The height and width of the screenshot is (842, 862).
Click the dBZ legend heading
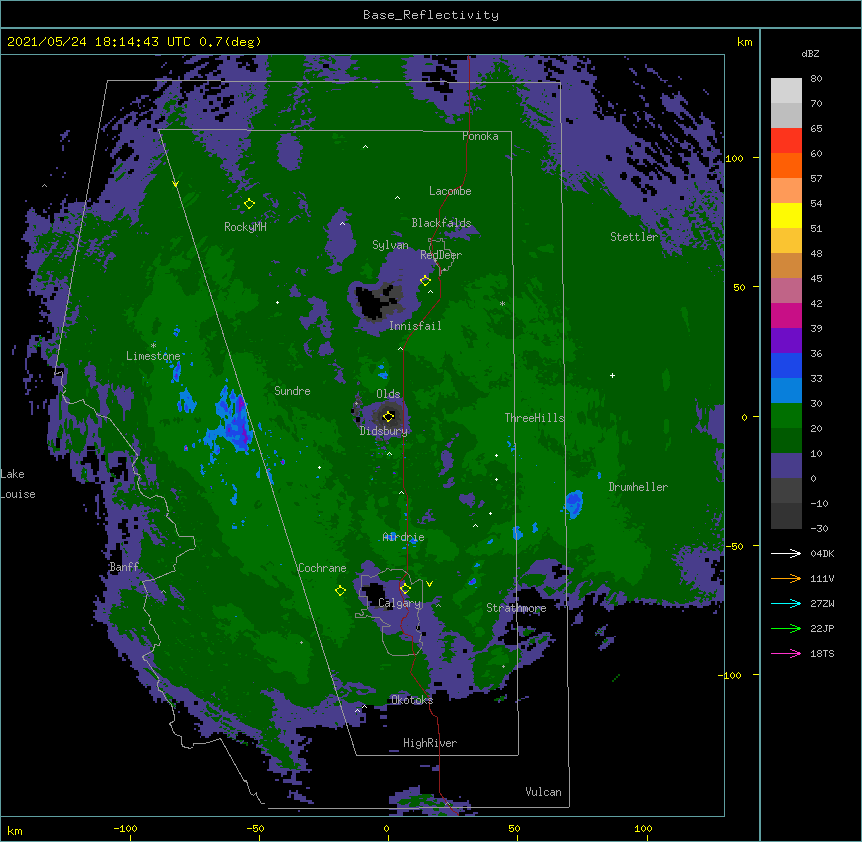(x=810, y=54)
